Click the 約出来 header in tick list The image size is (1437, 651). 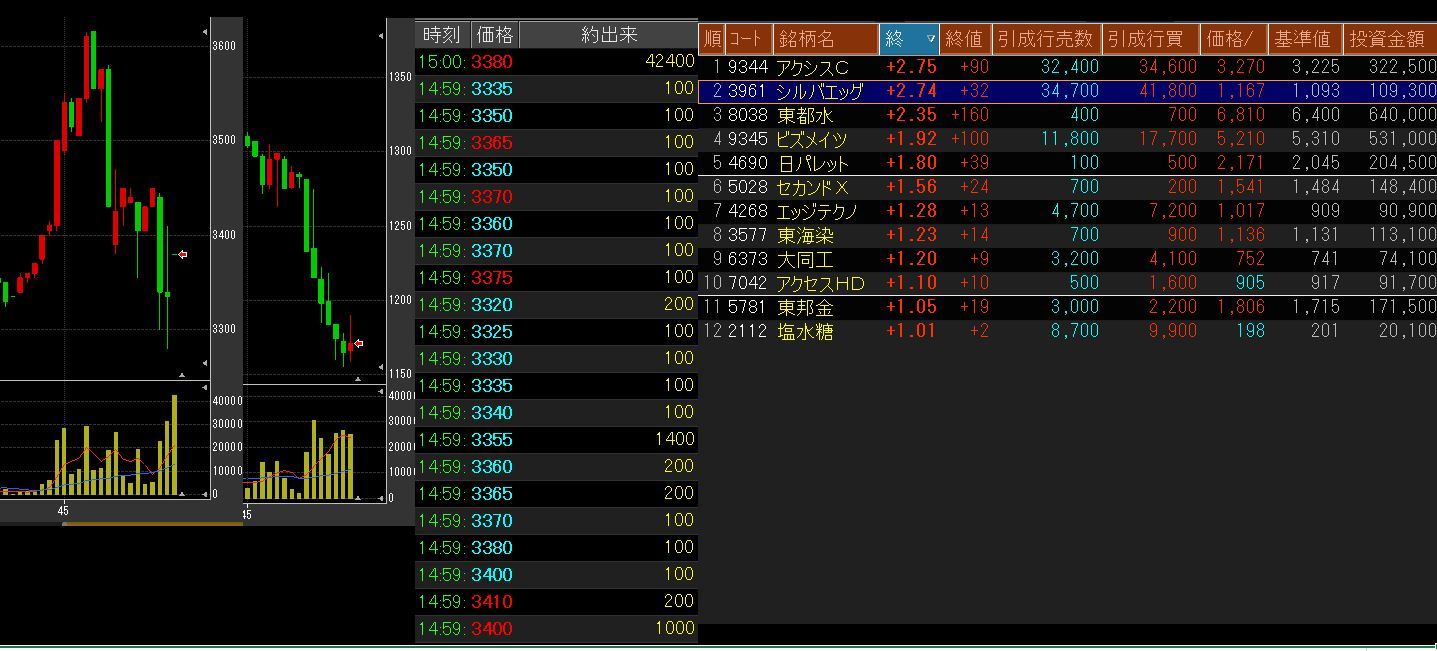pos(608,35)
